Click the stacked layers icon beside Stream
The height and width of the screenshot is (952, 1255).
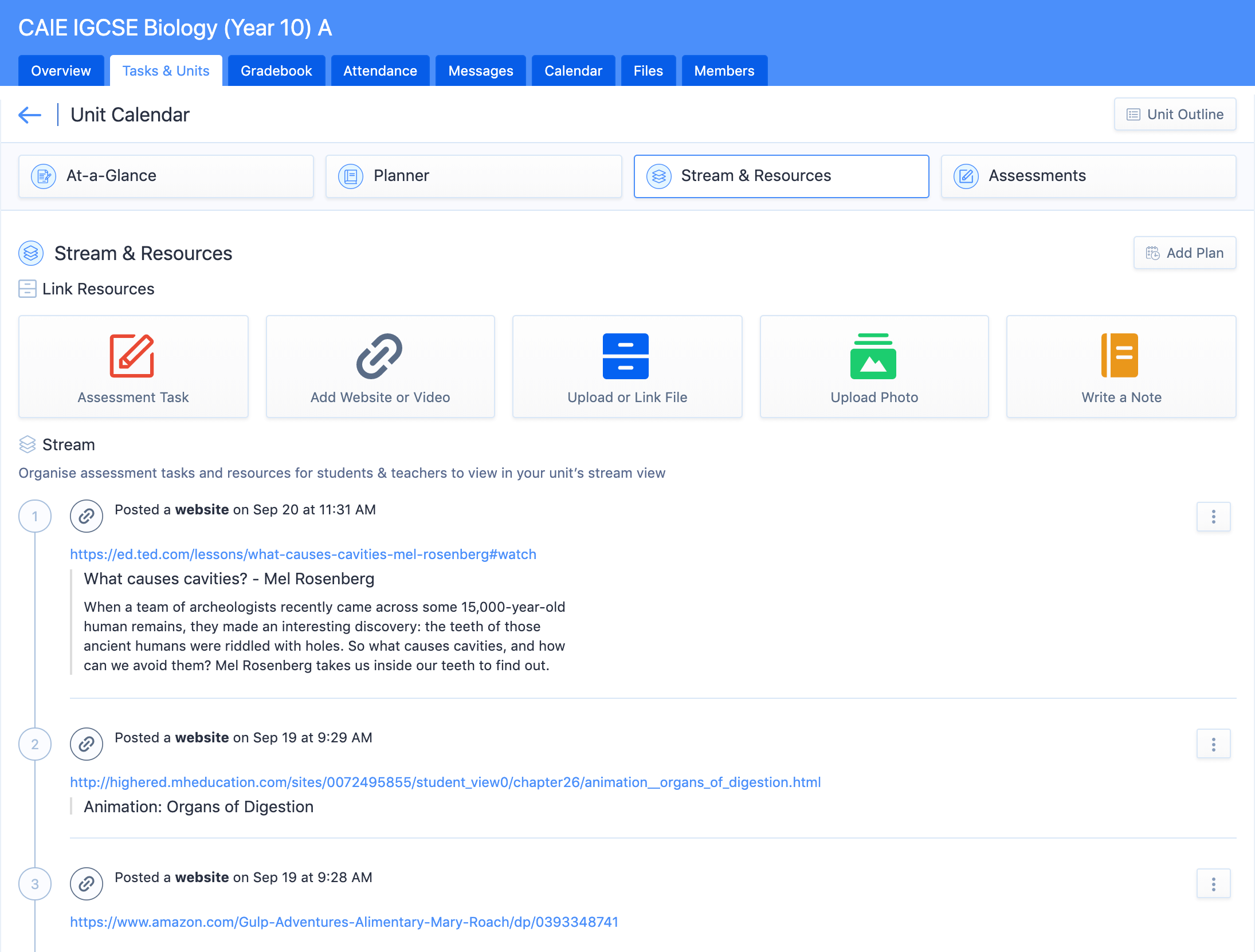[x=27, y=444]
